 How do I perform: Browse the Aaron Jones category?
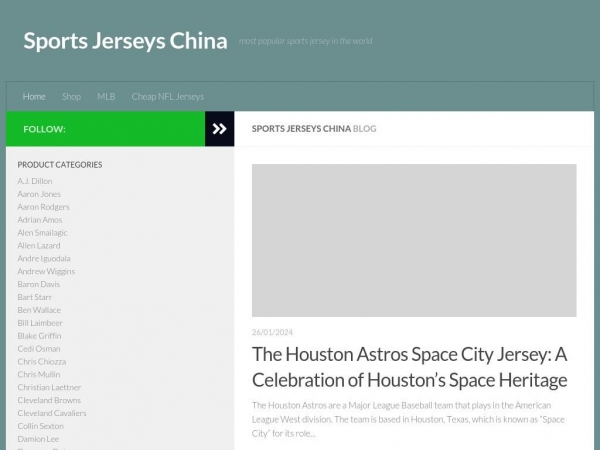click(39, 194)
